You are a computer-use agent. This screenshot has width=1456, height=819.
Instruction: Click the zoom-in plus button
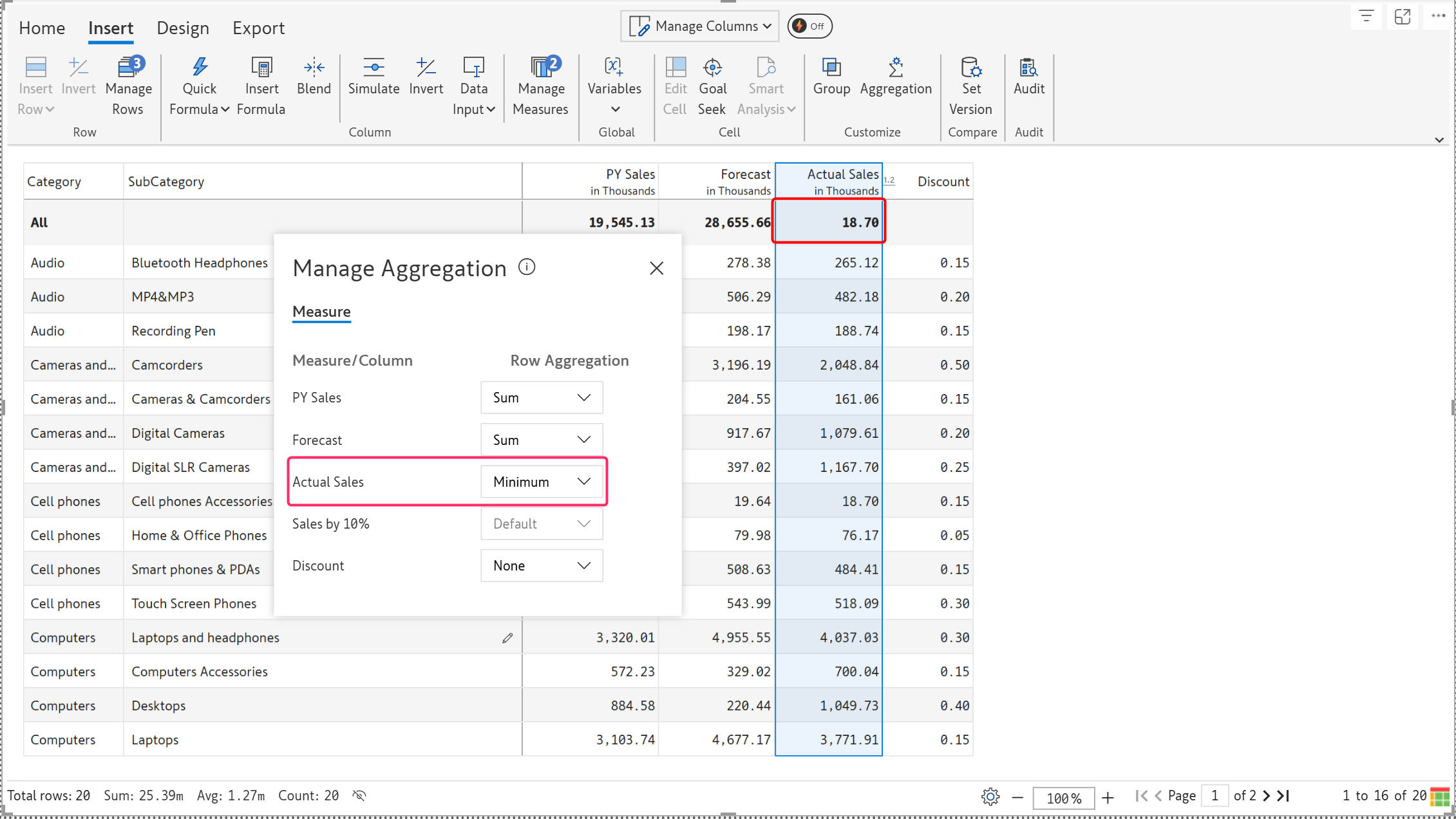click(1108, 798)
